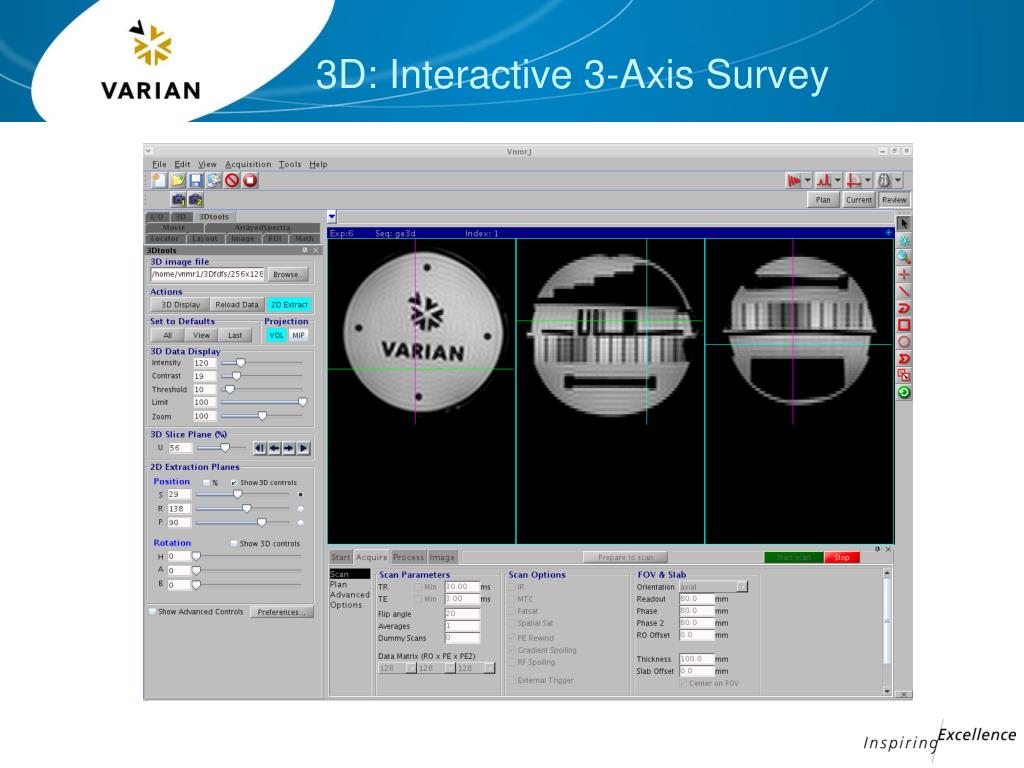The height and width of the screenshot is (768, 1024).
Task: Switch to the Acquire tab
Action: (x=372, y=557)
